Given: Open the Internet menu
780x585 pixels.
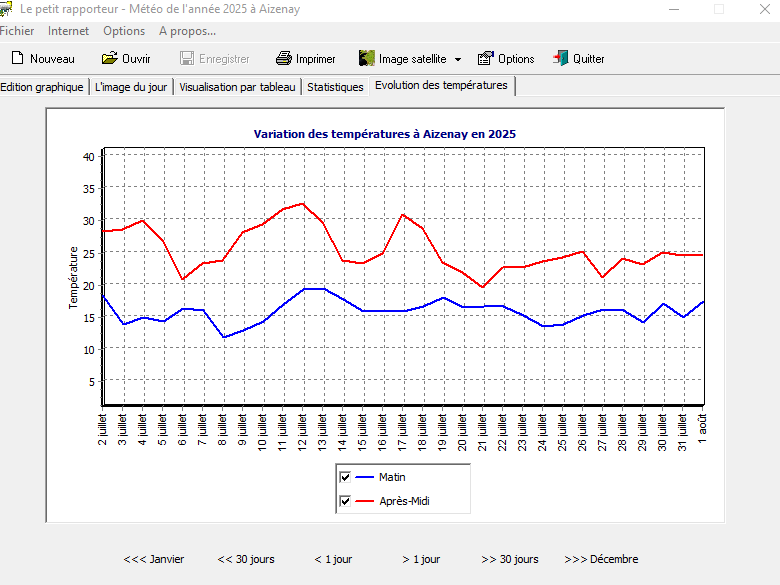Looking at the screenshot, I should [x=68, y=31].
